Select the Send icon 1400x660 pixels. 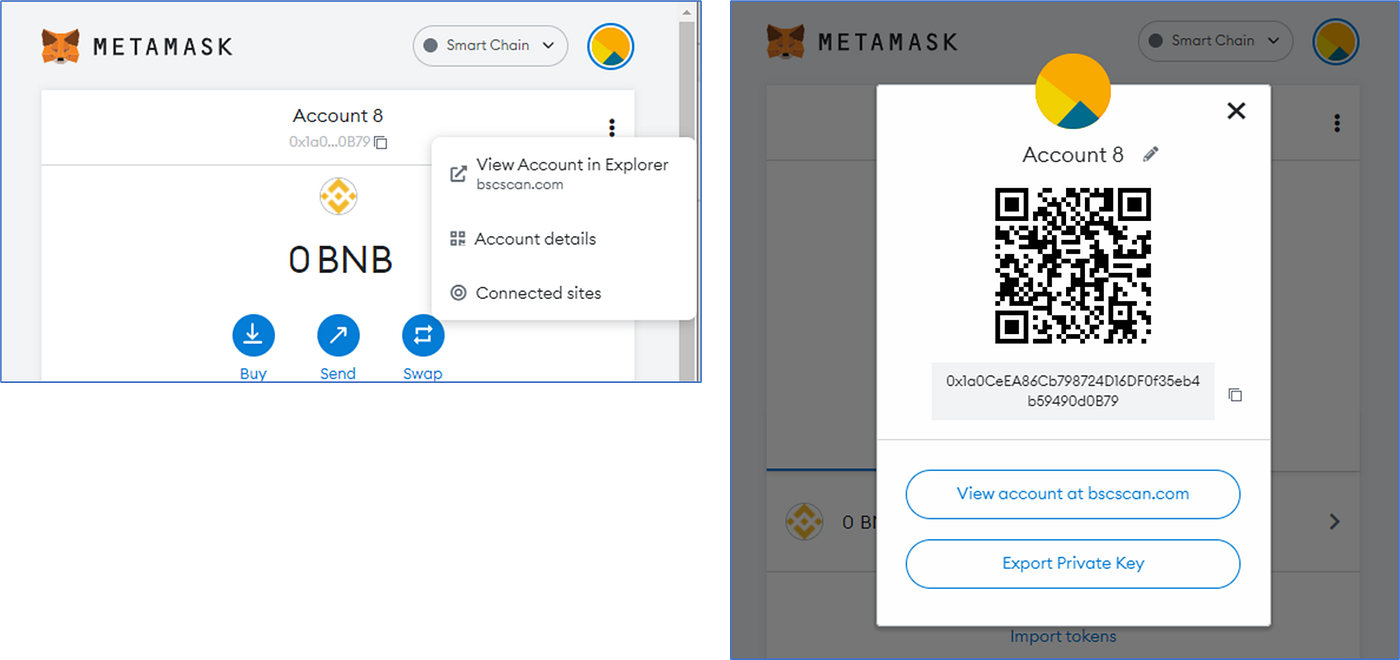tap(338, 335)
